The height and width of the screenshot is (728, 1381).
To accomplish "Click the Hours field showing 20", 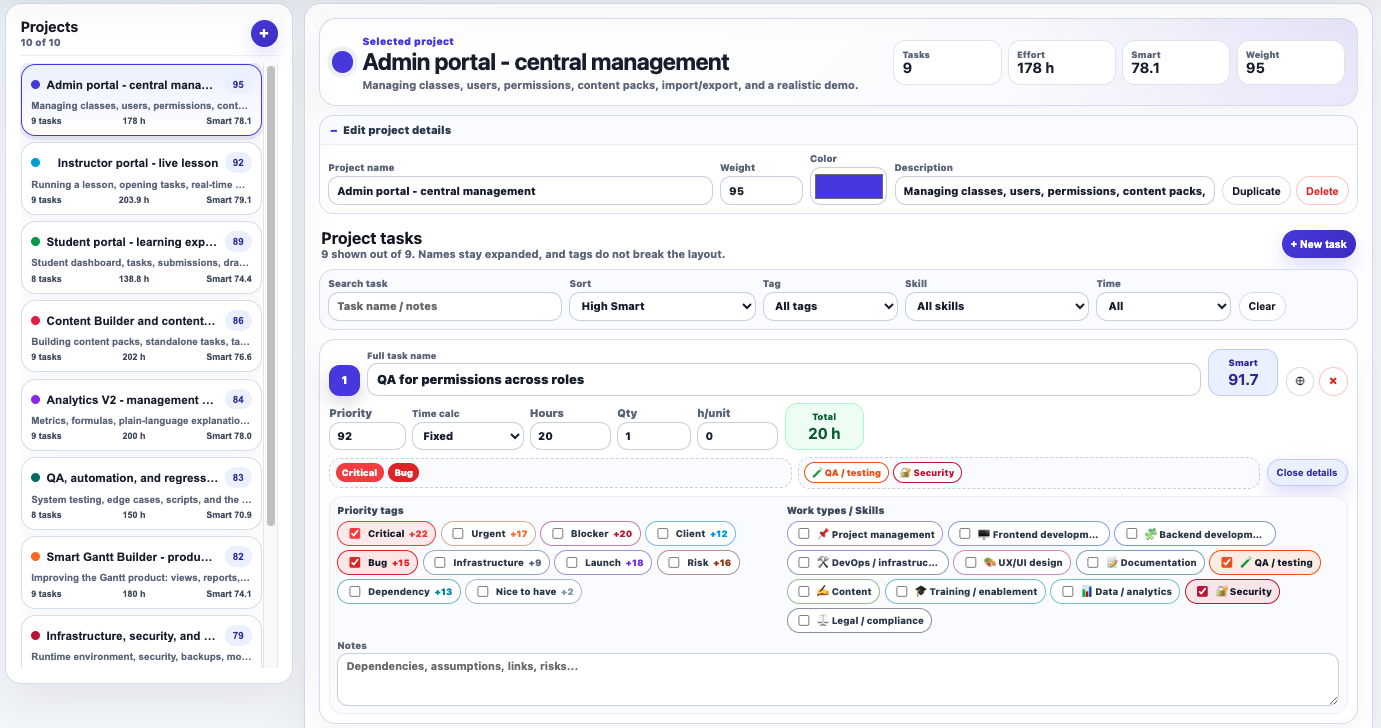I will click(570, 436).
